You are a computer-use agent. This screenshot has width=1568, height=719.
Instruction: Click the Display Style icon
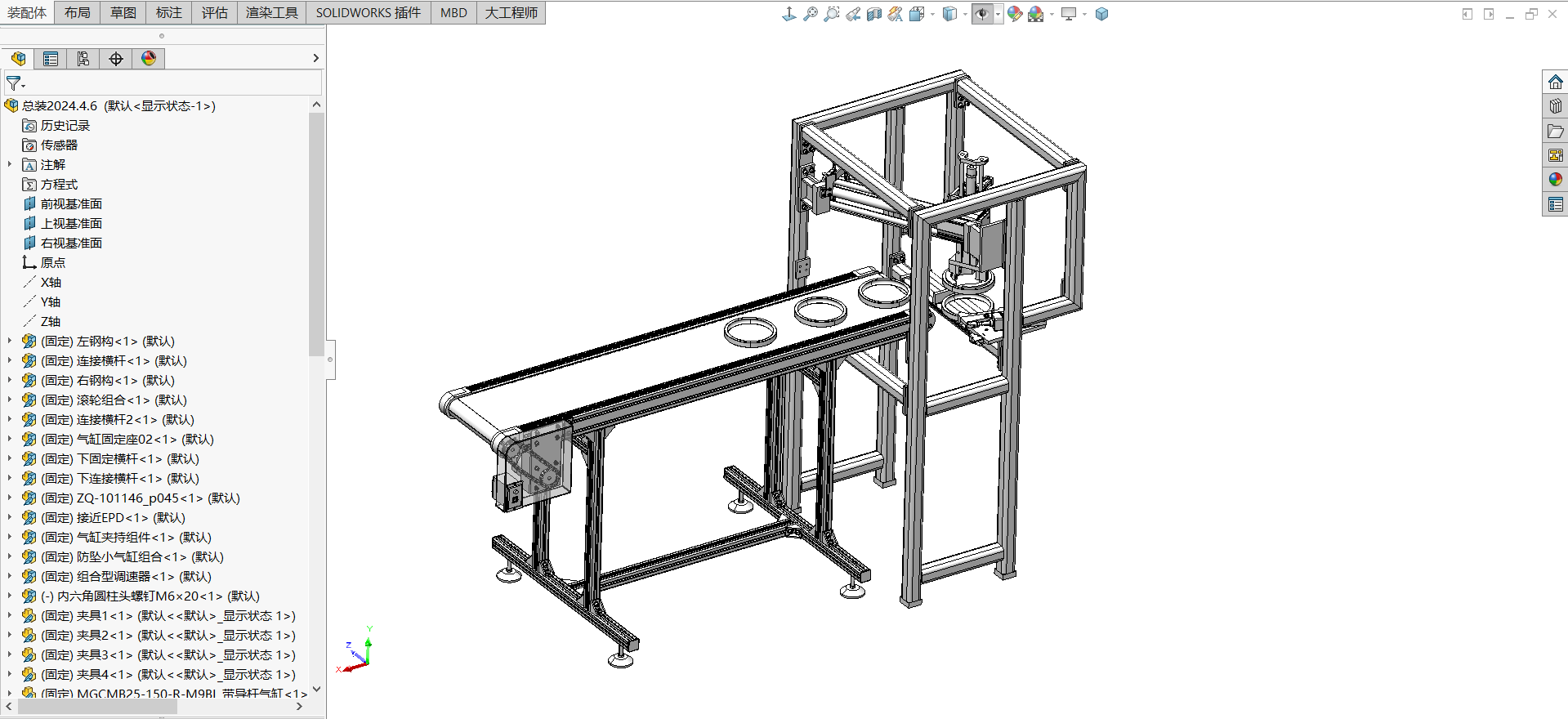[x=949, y=14]
